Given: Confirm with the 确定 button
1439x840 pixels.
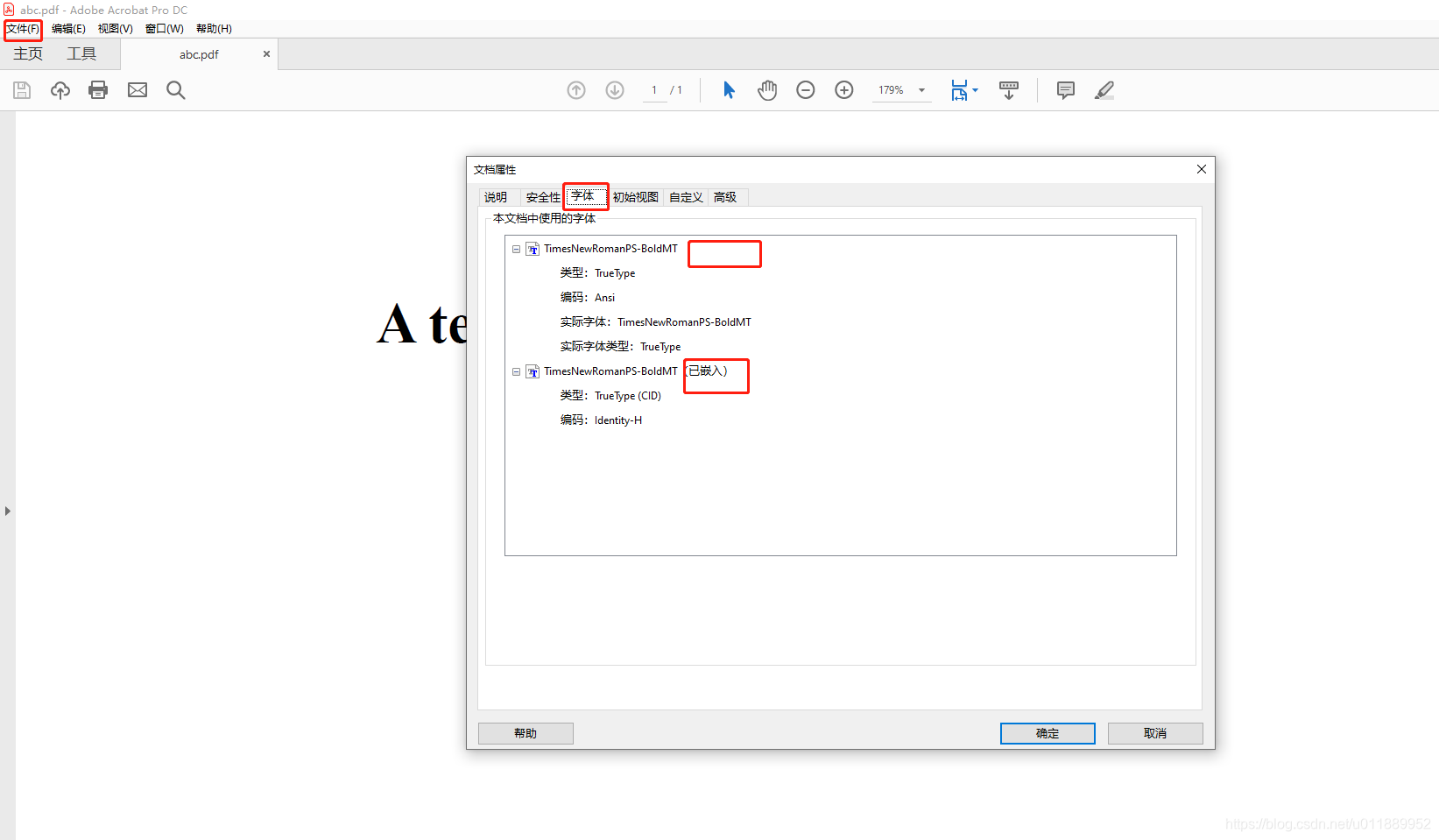Looking at the screenshot, I should click(x=1048, y=733).
